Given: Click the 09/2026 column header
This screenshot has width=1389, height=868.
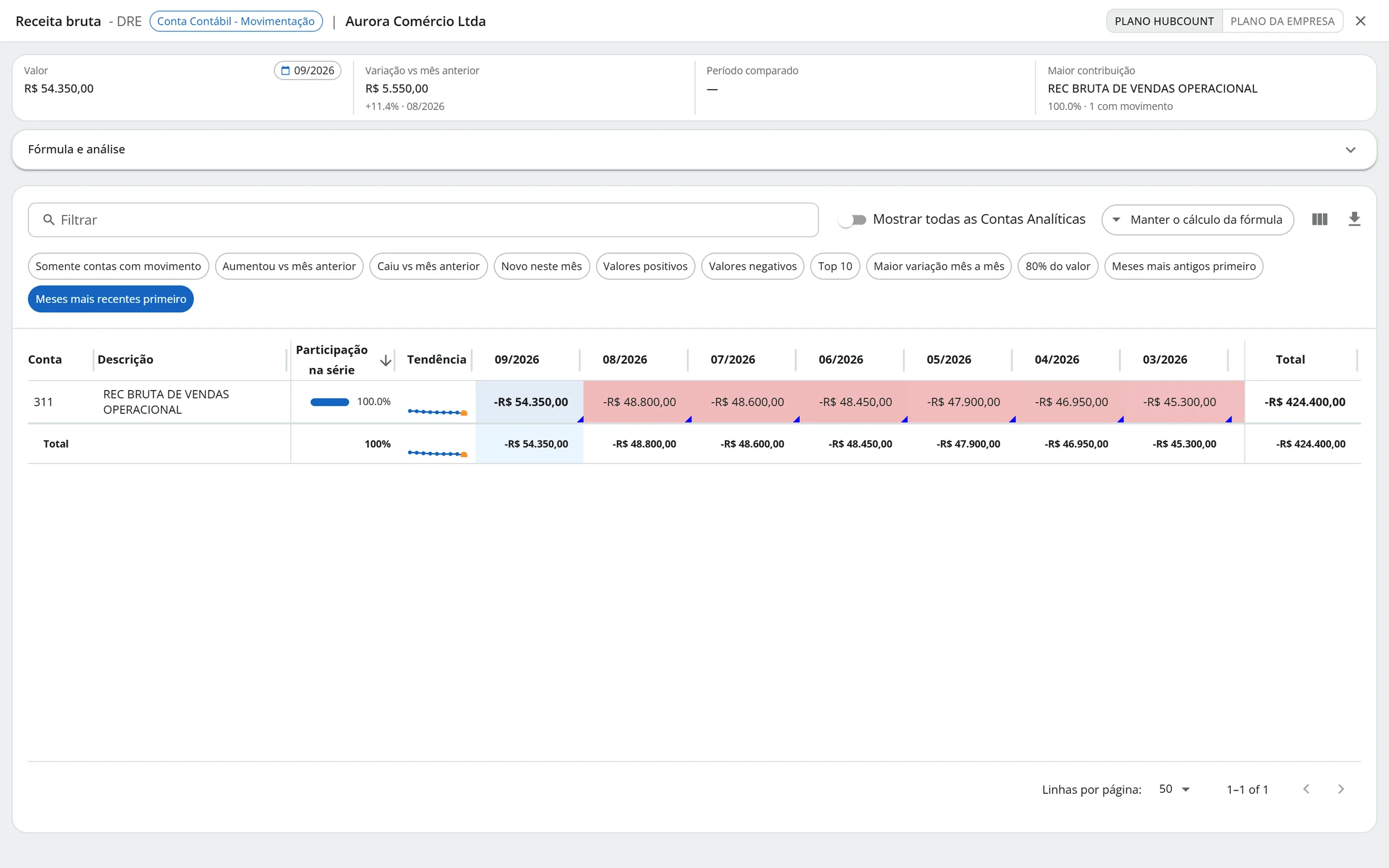Looking at the screenshot, I should pyautogui.click(x=517, y=359).
